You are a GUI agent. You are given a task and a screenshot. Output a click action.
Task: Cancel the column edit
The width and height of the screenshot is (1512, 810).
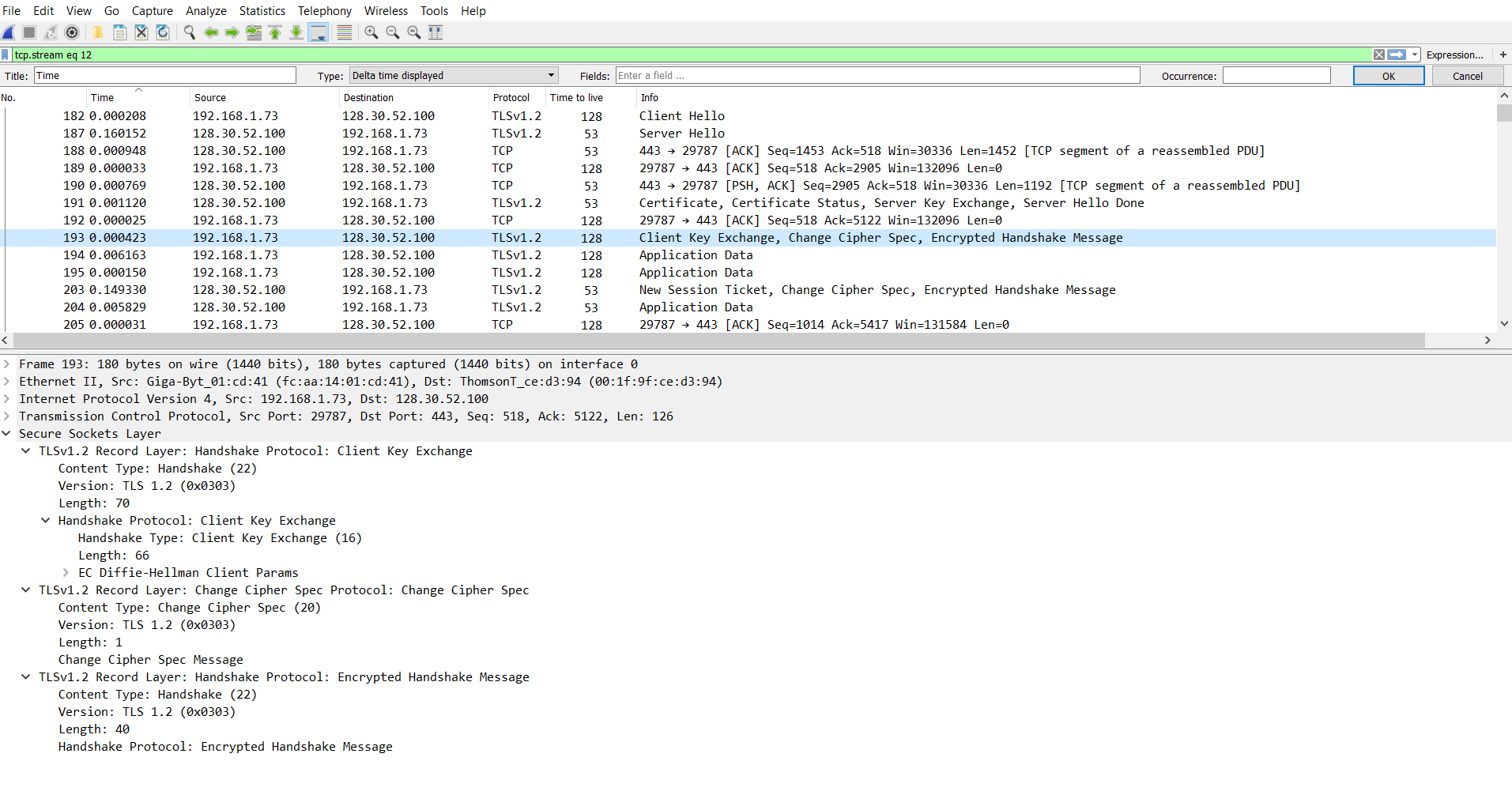(x=1468, y=76)
